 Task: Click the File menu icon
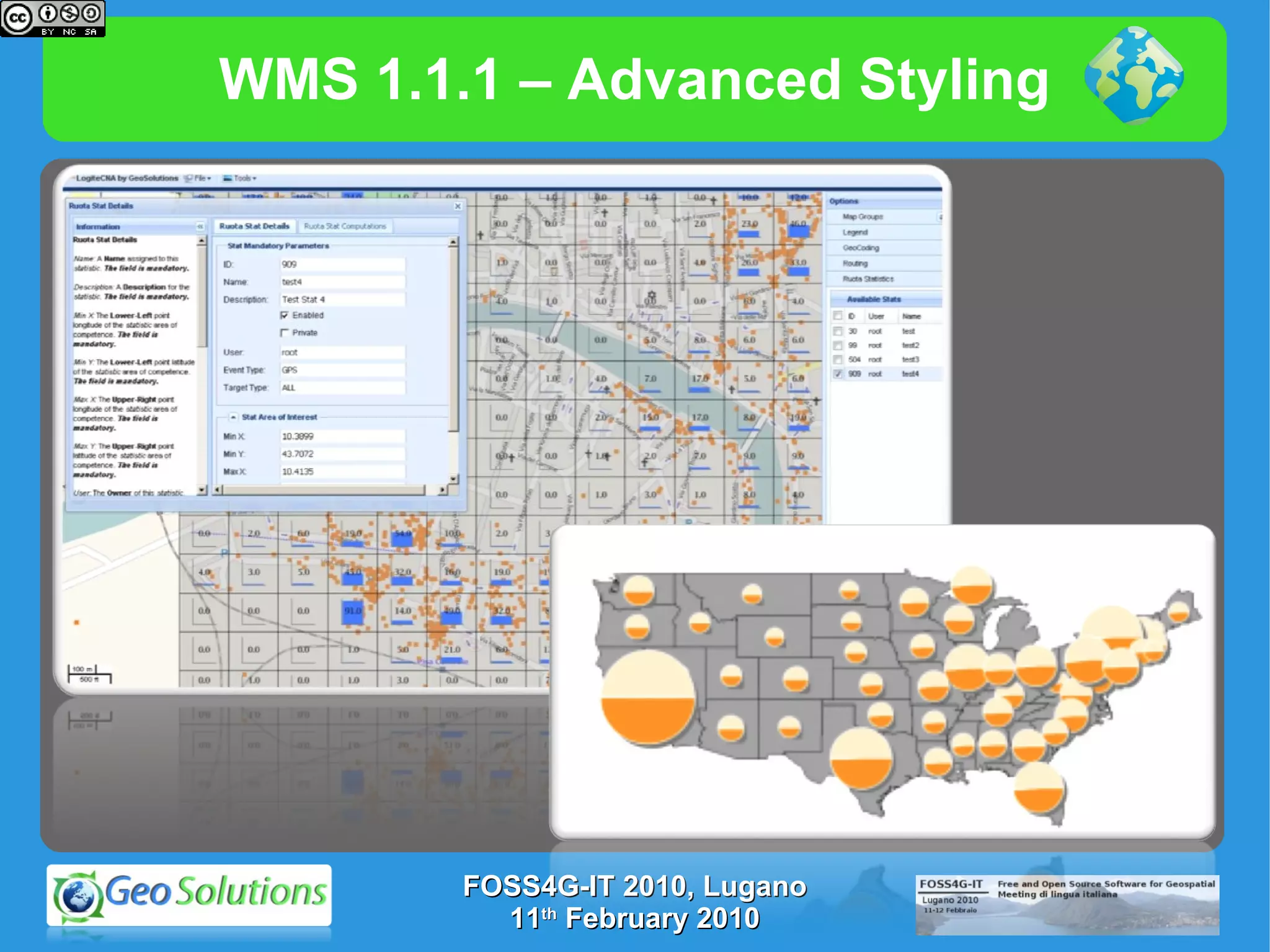pos(189,178)
